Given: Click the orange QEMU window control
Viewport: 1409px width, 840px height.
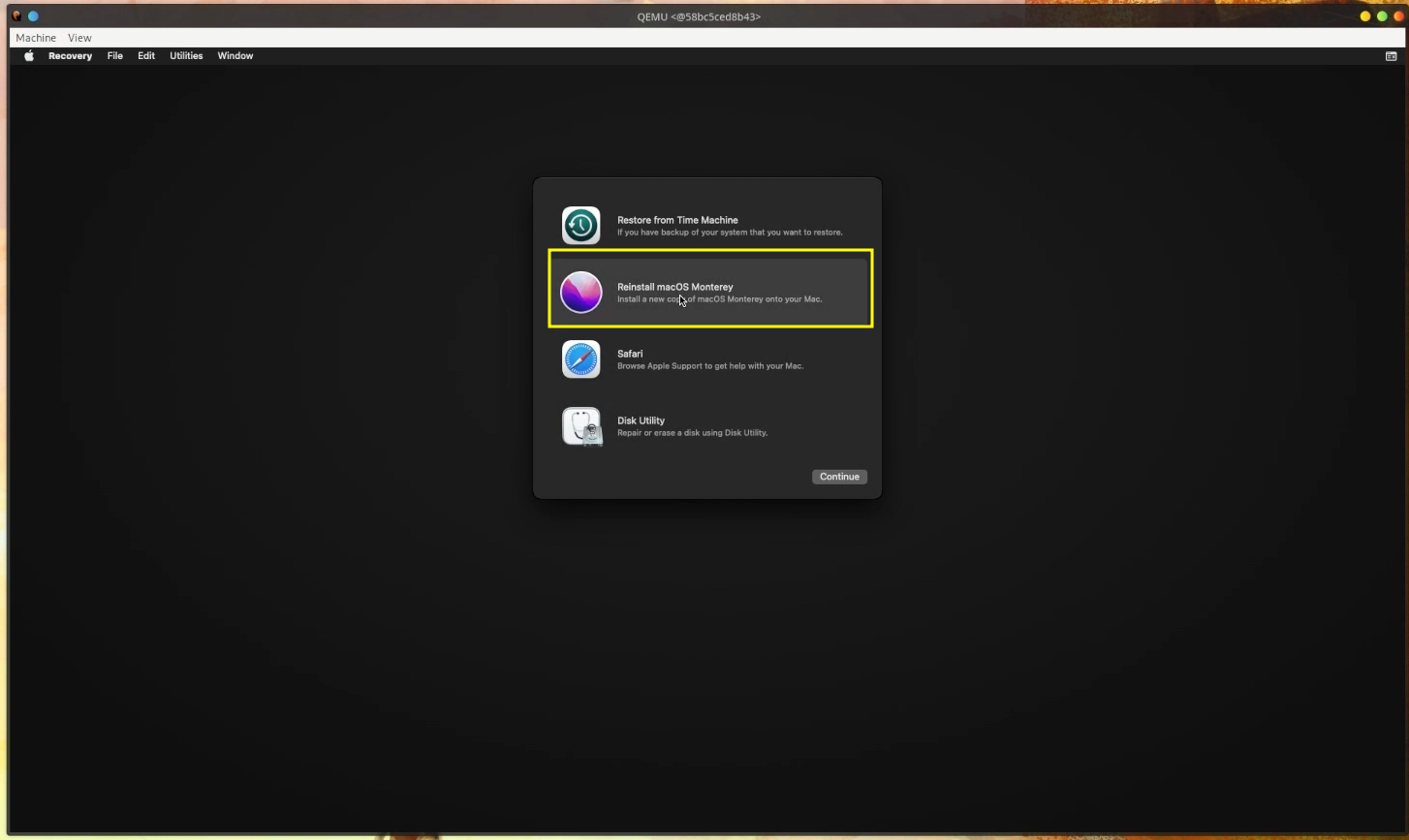Looking at the screenshot, I should 1398,16.
